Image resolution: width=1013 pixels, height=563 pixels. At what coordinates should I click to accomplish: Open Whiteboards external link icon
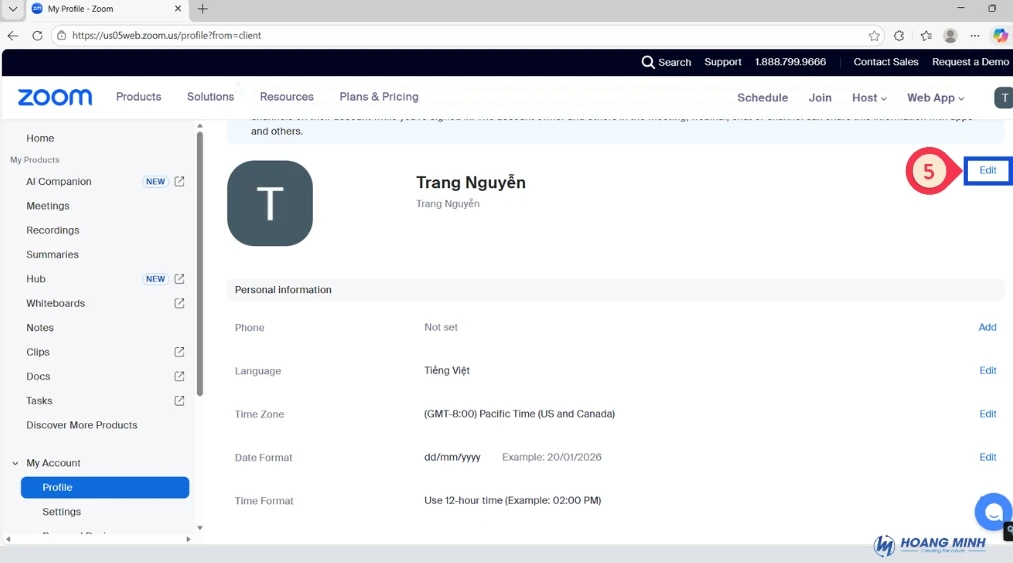tap(180, 303)
